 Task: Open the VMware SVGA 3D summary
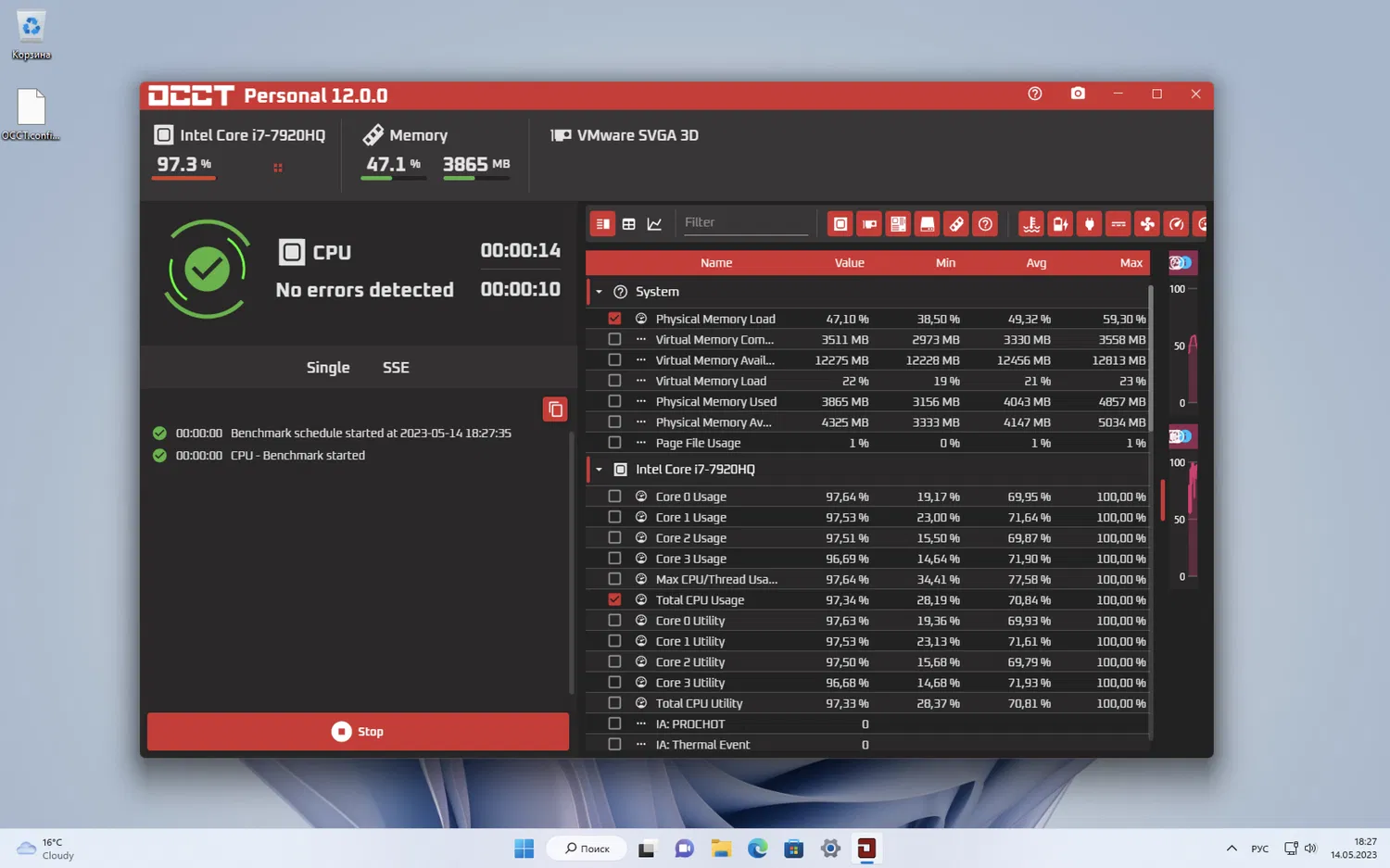coord(625,135)
